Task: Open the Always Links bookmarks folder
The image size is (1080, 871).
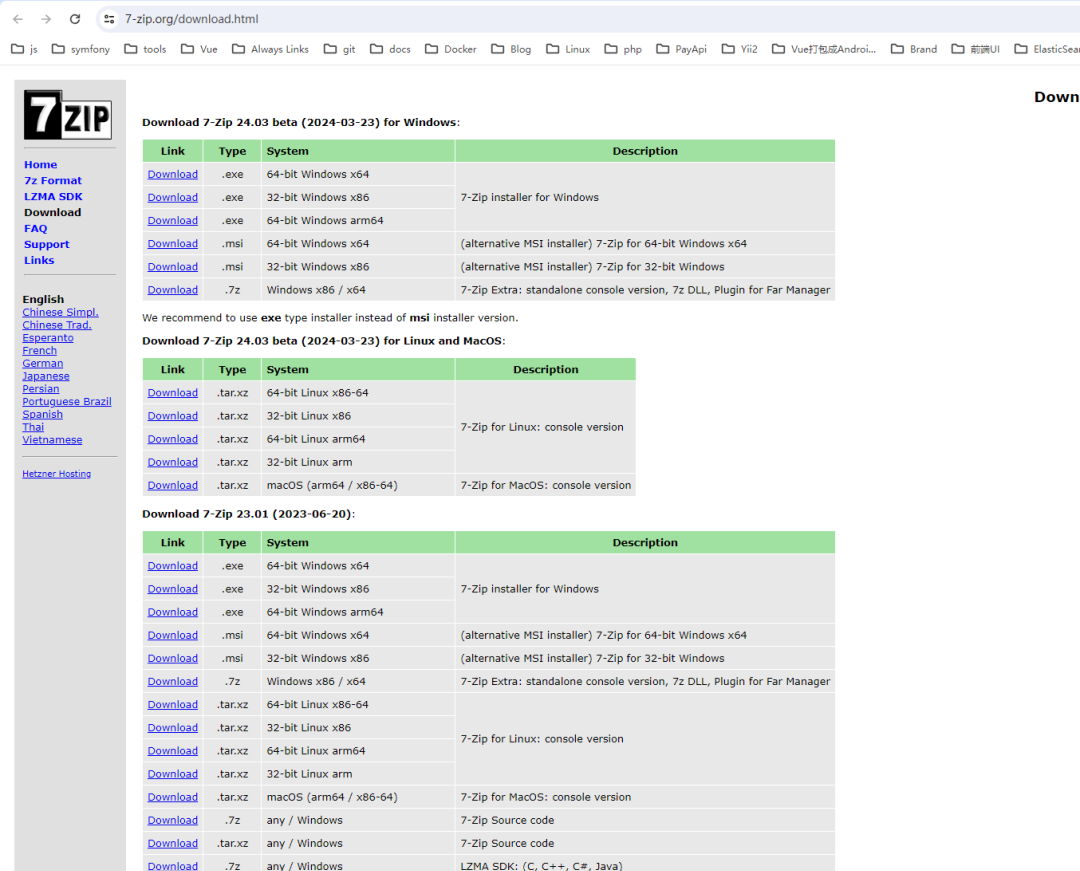Action: [x=270, y=49]
